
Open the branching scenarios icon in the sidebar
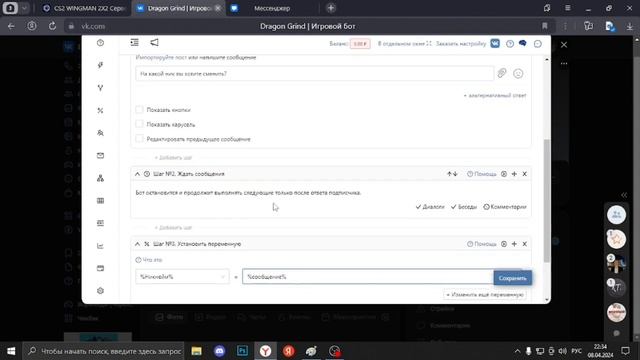[100, 88]
